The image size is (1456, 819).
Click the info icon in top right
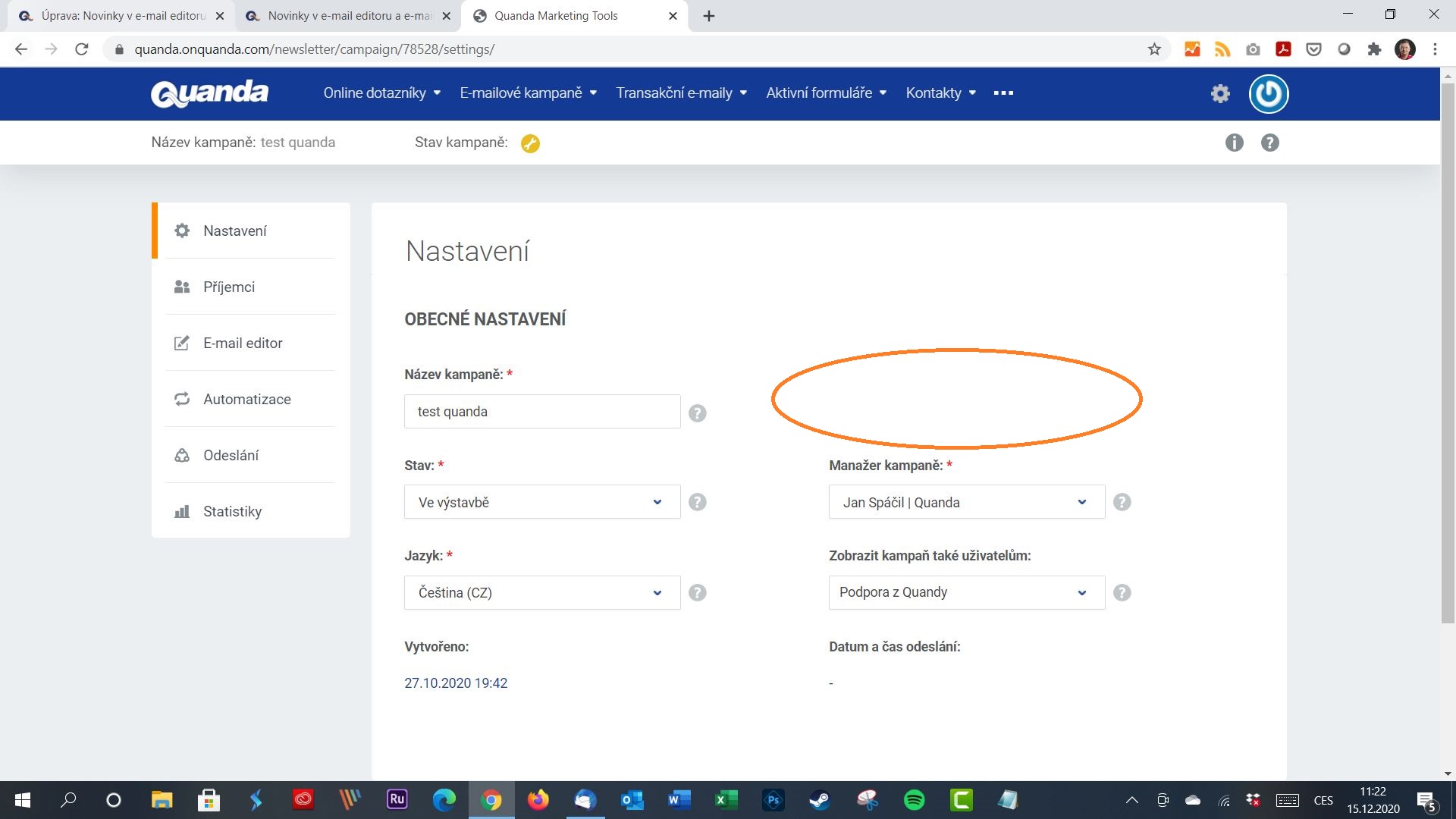1234,140
